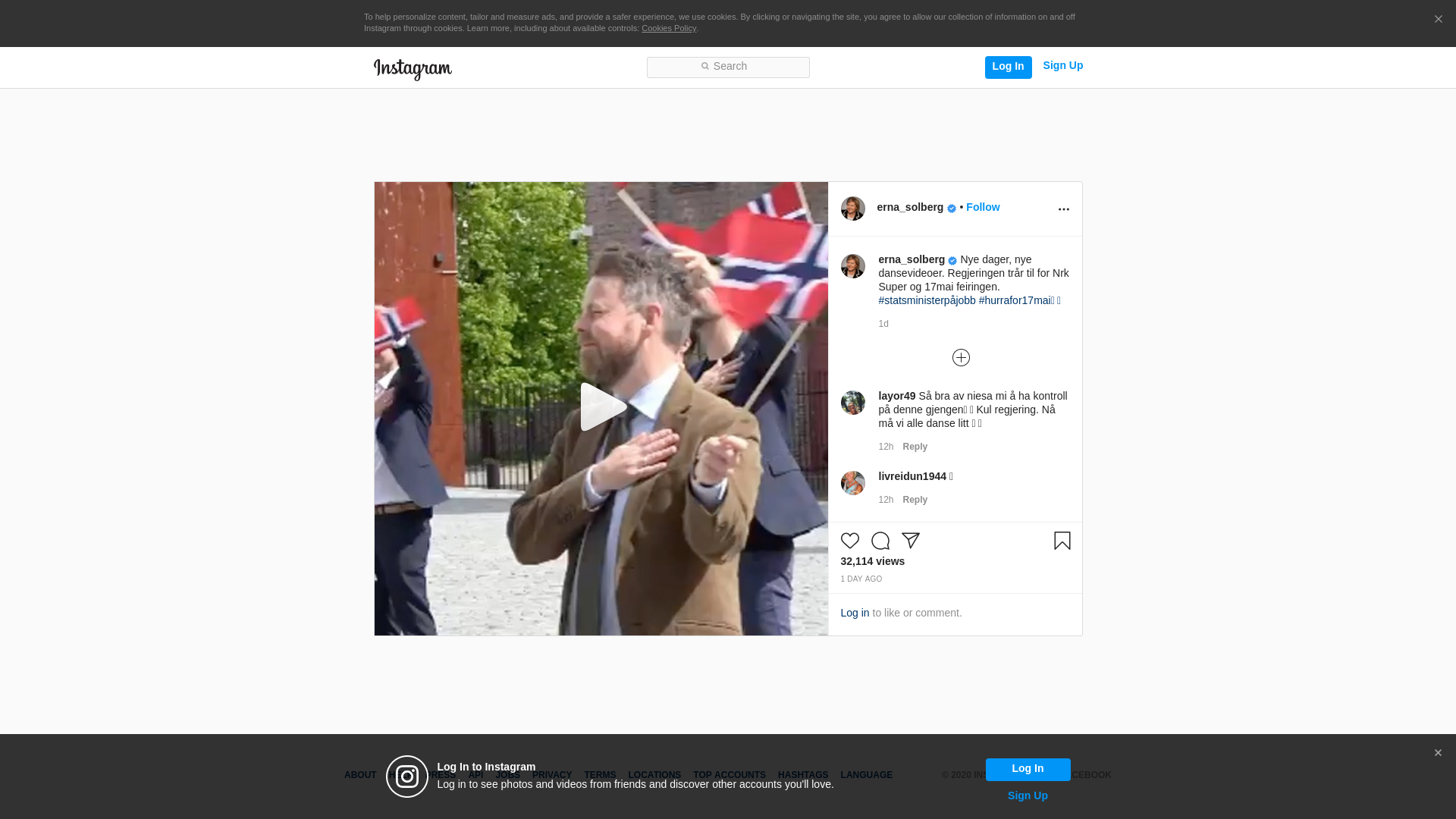Play the video

point(601,408)
